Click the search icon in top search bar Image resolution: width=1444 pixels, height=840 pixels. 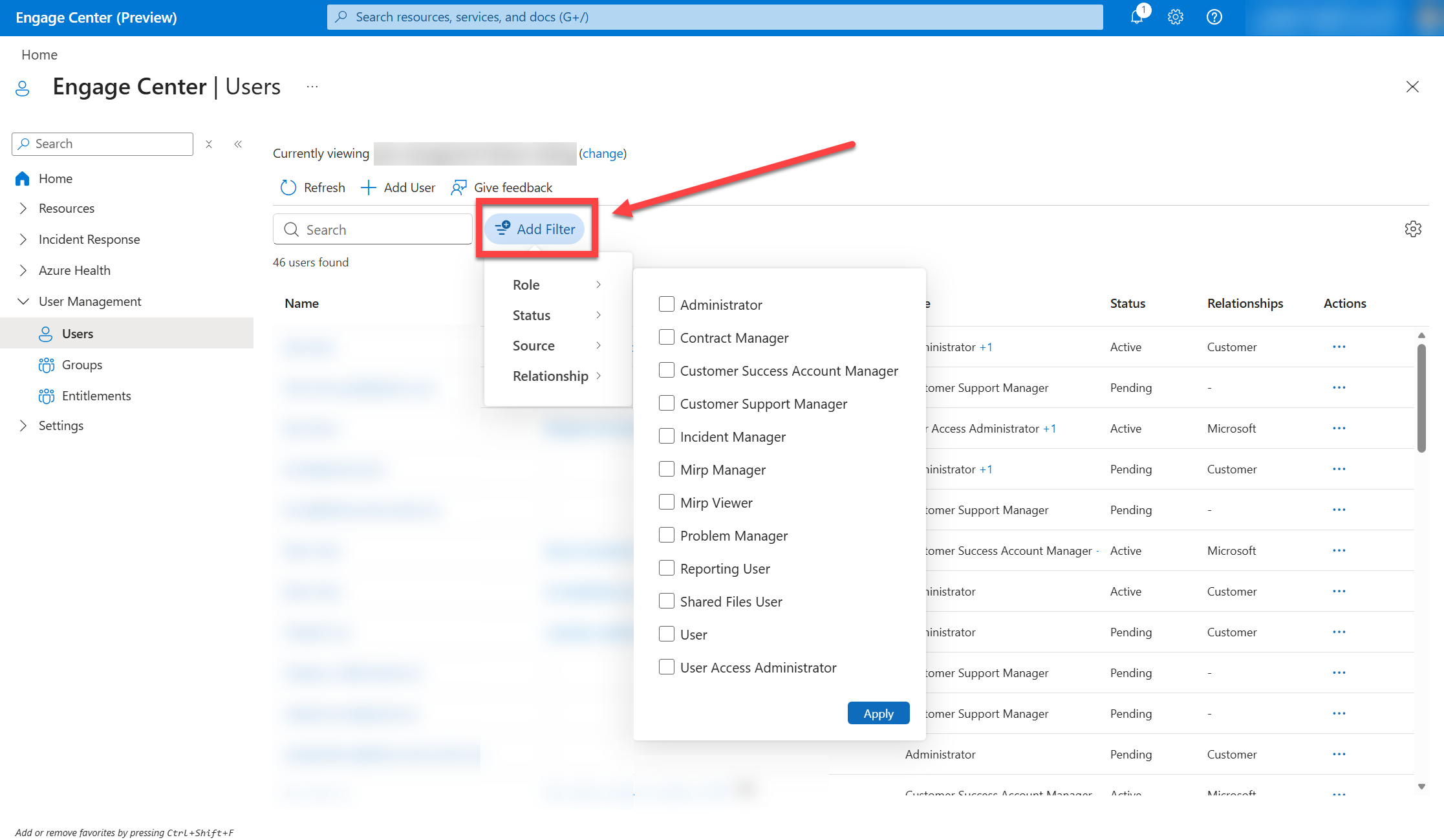click(341, 17)
